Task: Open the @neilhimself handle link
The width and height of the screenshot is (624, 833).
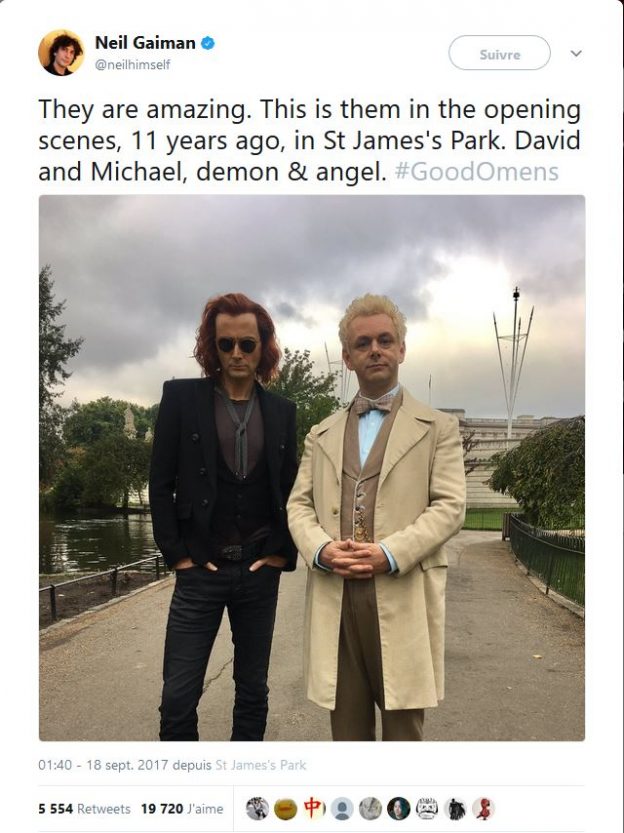Action: click(132, 65)
